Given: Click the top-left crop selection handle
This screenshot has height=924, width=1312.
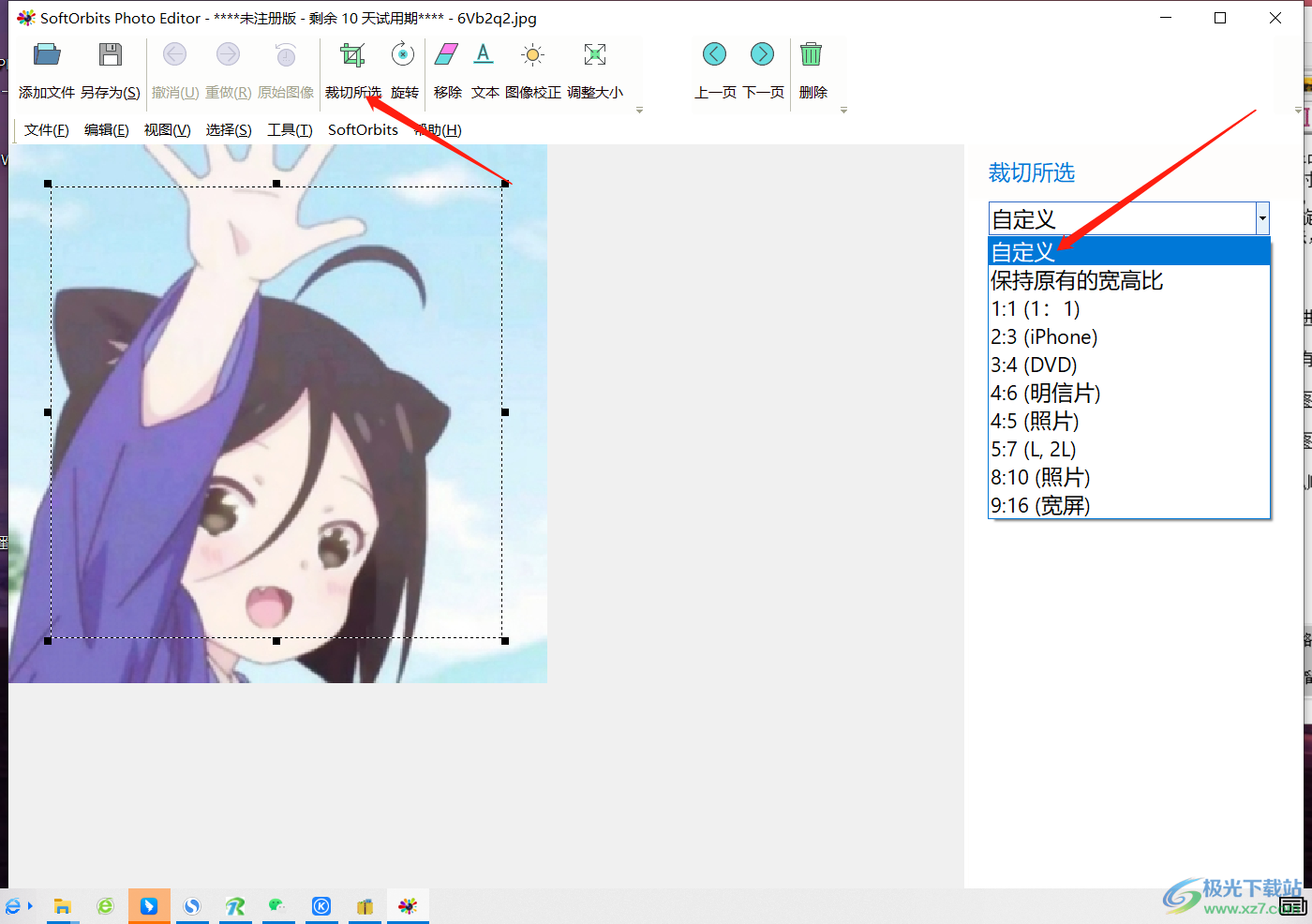Looking at the screenshot, I should 48,184.
